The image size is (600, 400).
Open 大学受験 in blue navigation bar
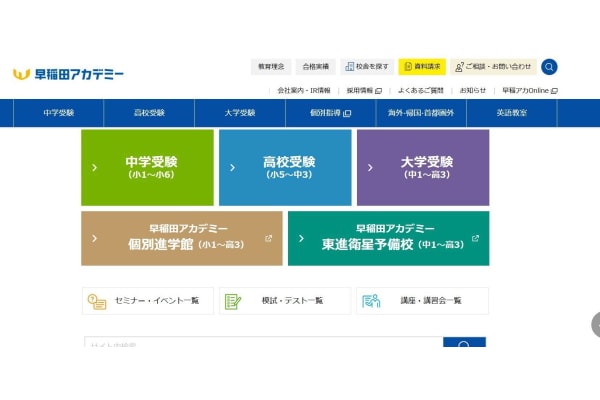240,113
